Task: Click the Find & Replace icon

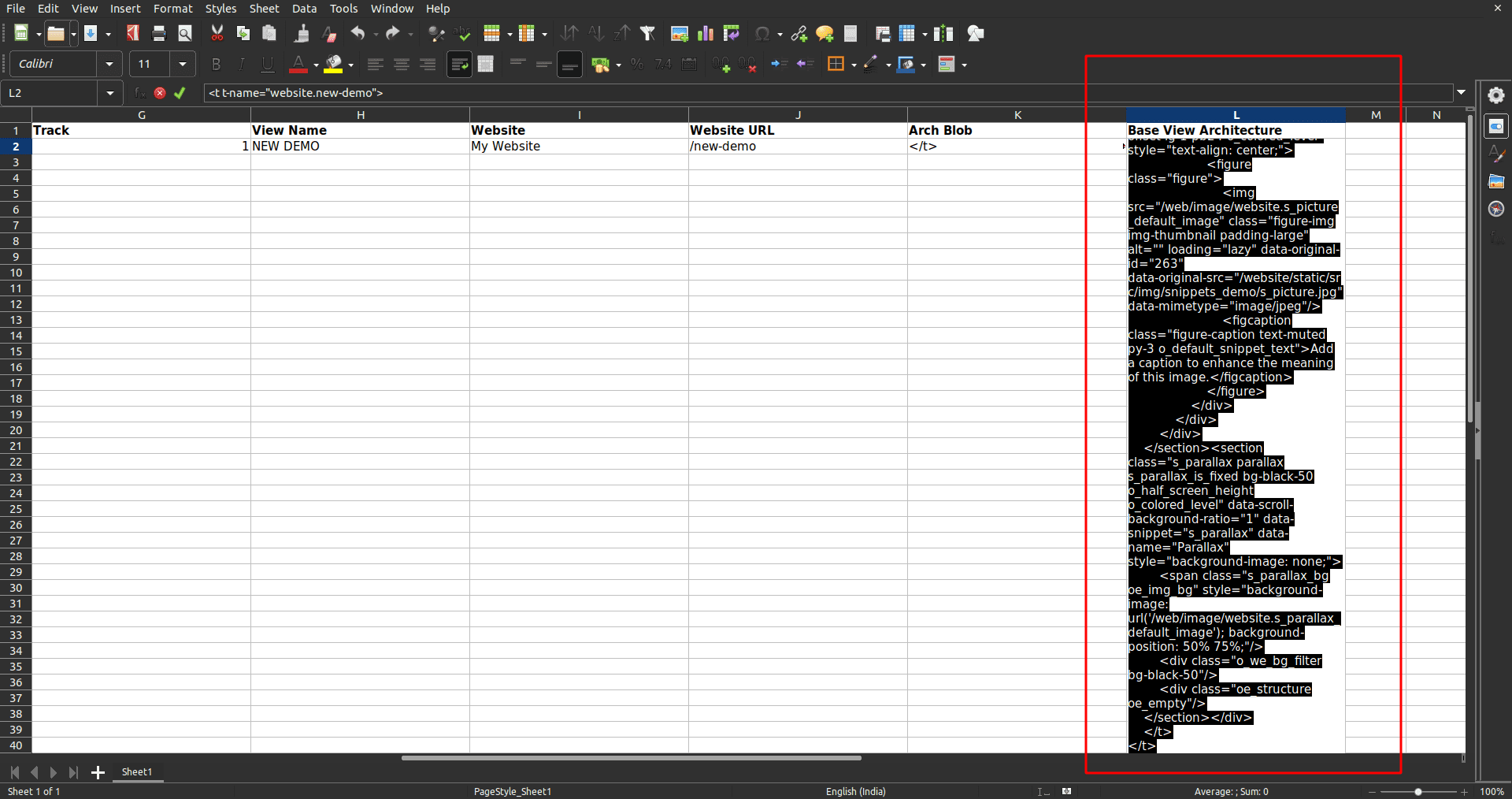Action: (435, 33)
